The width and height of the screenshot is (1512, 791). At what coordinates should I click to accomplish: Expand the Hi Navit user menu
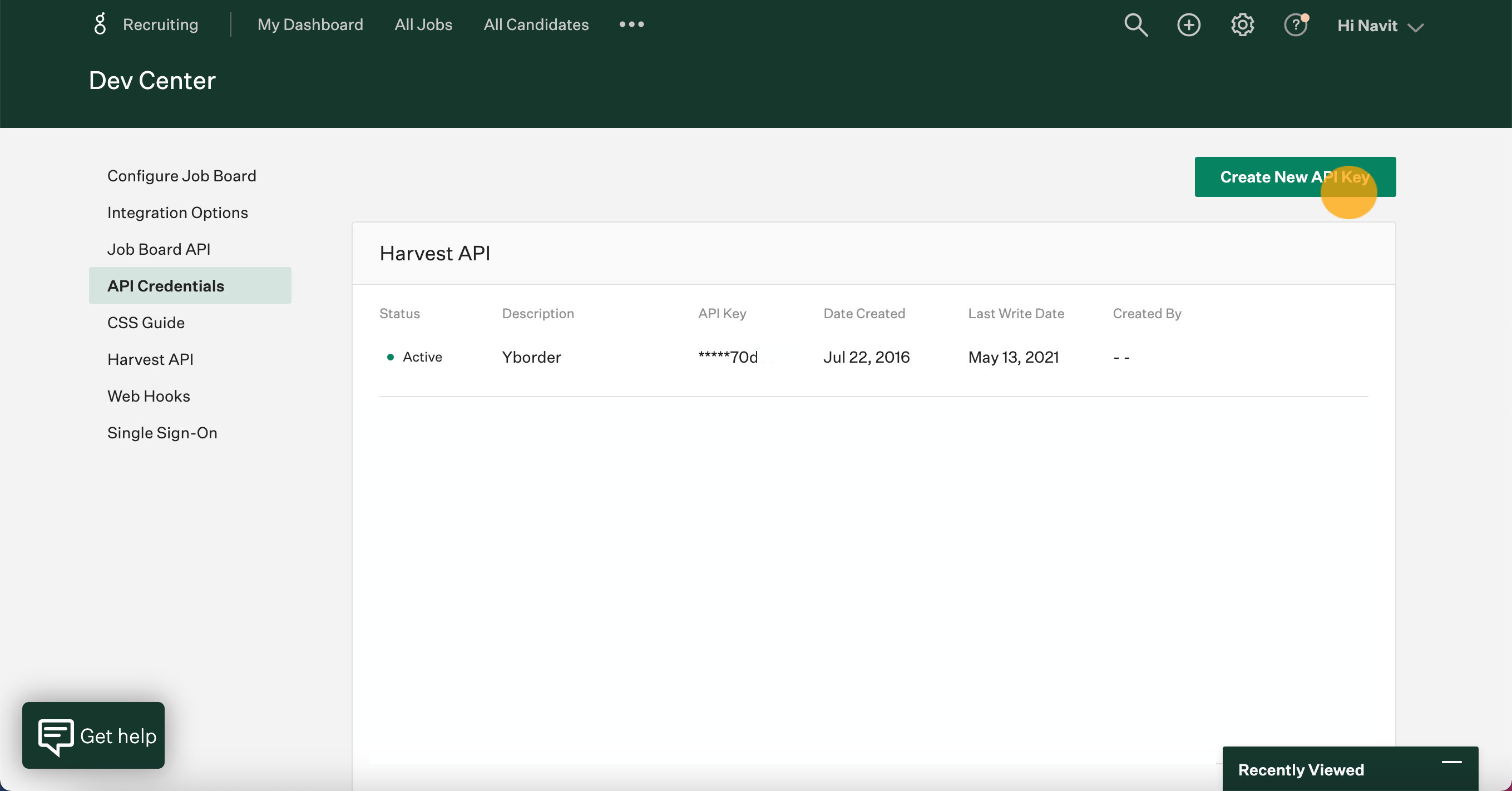click(x=1380, y=26)
